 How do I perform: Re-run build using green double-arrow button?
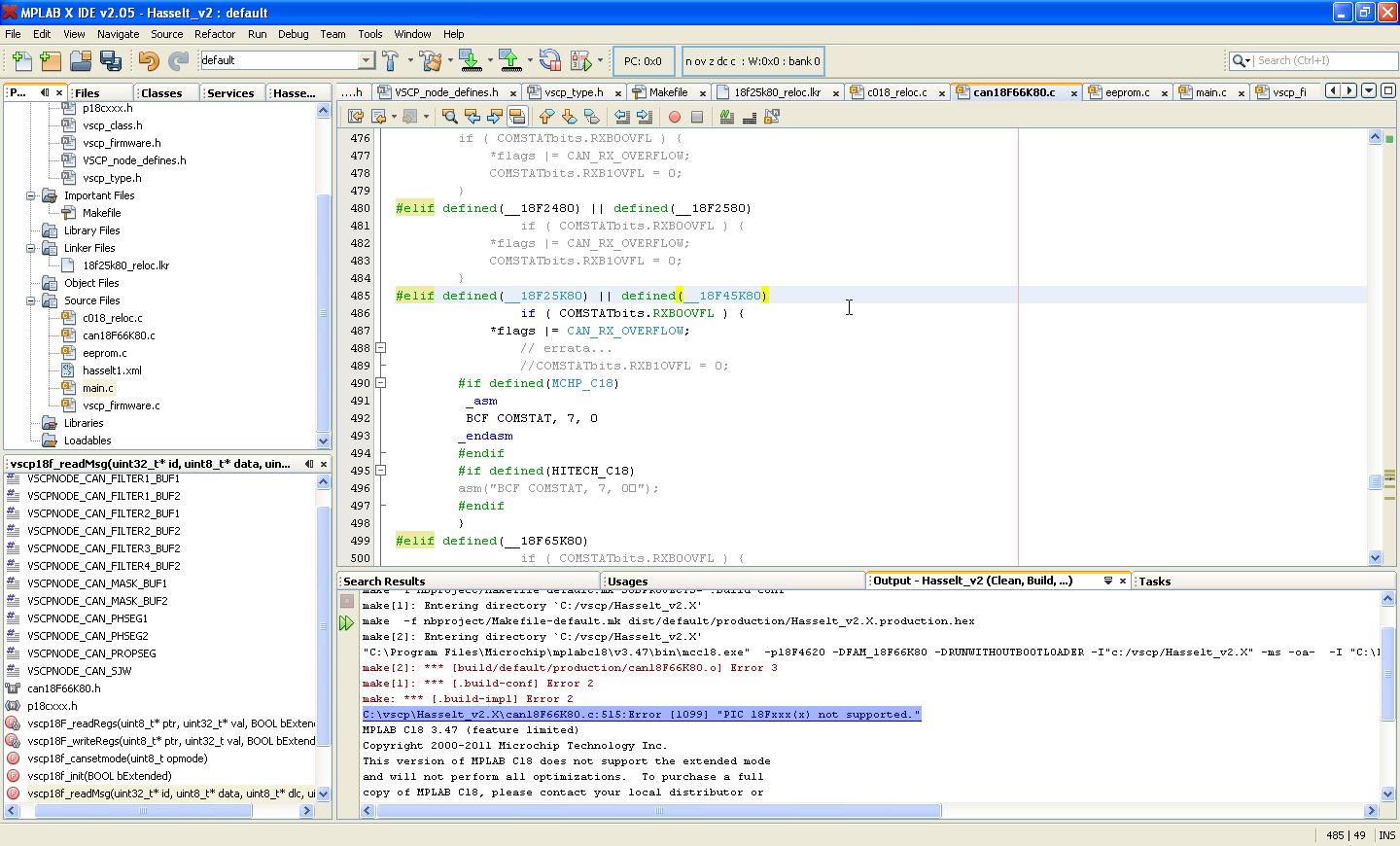point(346,623)
